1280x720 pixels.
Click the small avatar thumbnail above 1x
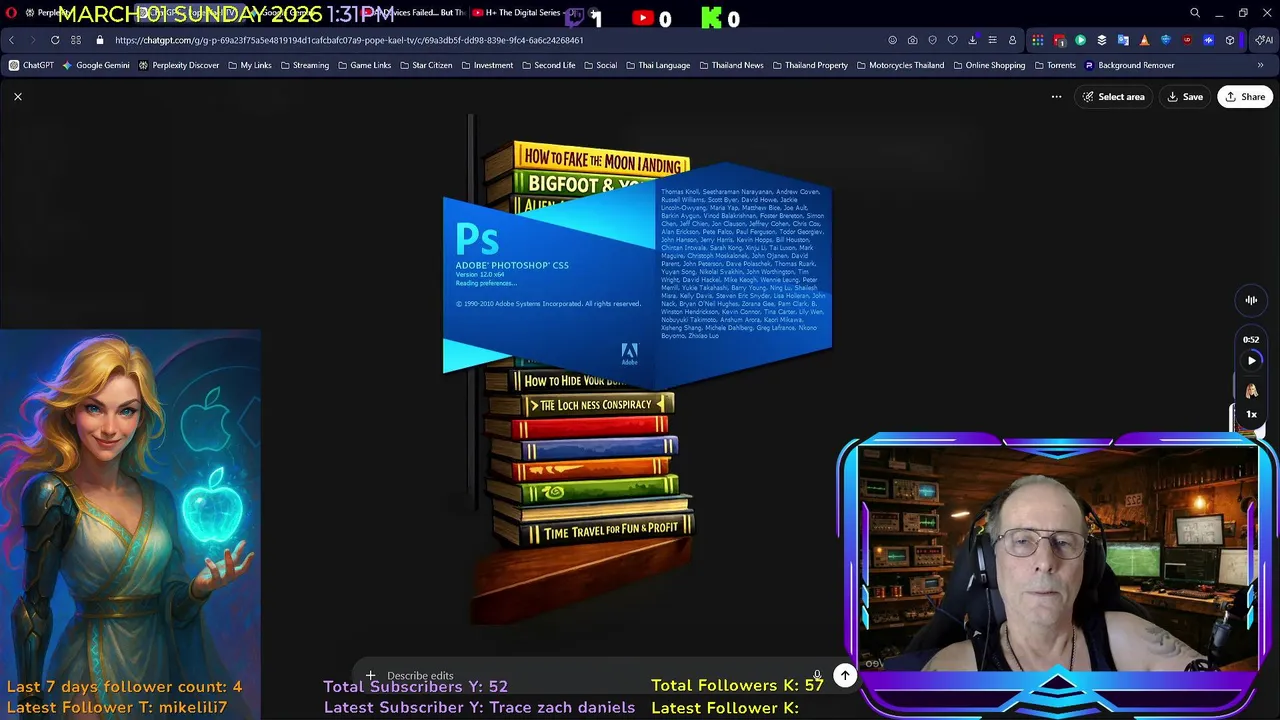click(x=1251, y=390)
